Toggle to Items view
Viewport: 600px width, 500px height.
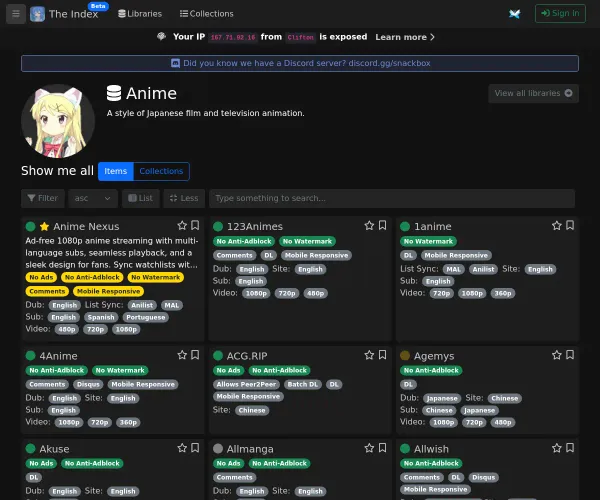click(x=116, y=171)
